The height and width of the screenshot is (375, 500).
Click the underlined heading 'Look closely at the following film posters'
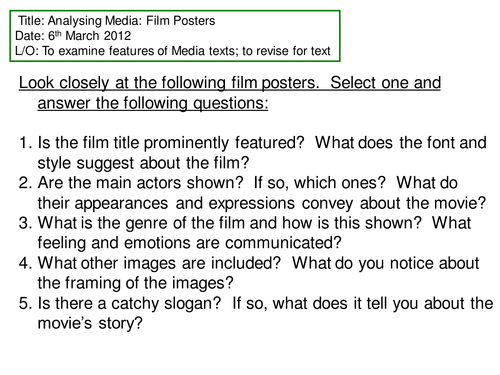[169, 83]
